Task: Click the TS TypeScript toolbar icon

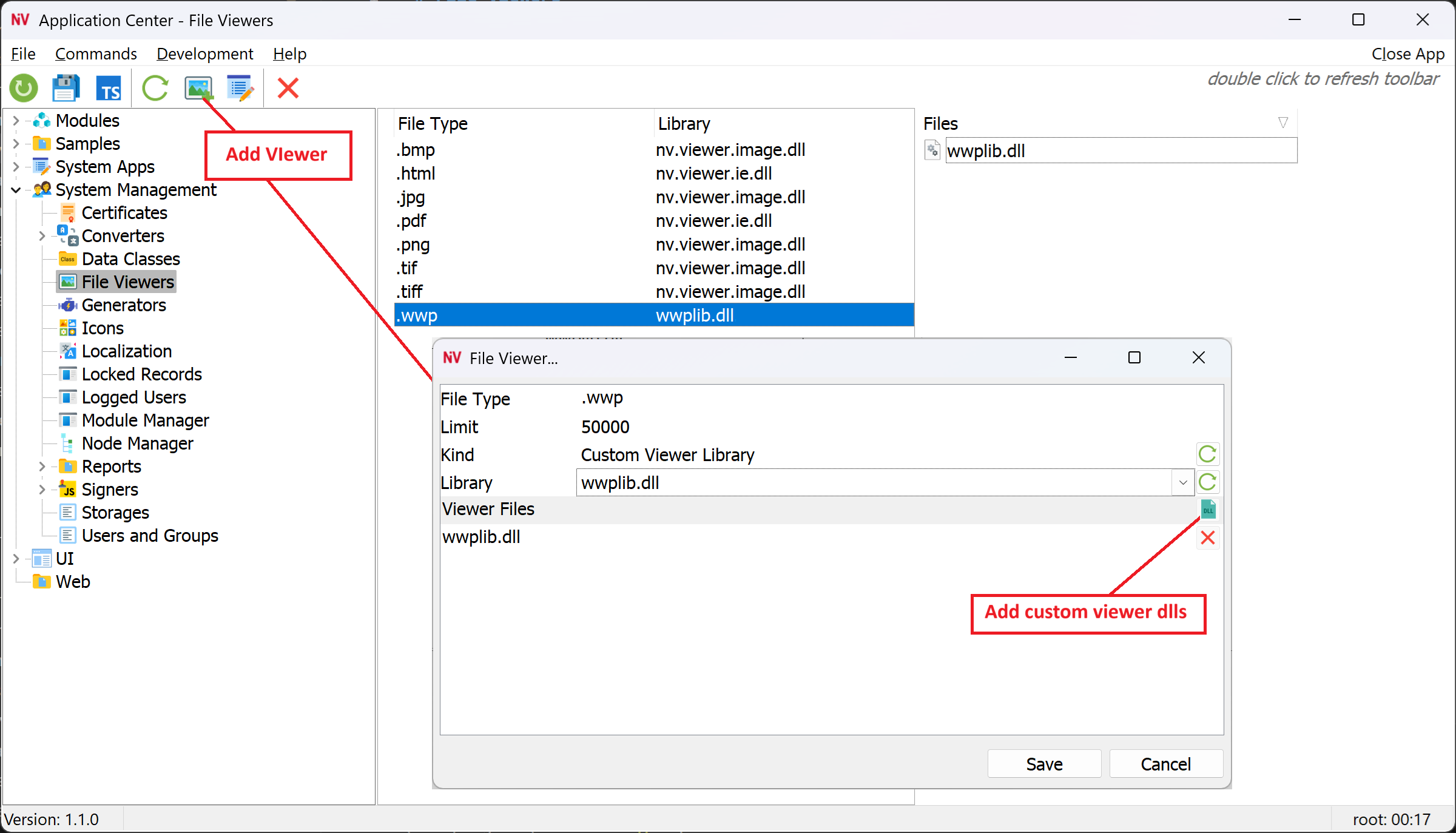Action: (109, 89)
